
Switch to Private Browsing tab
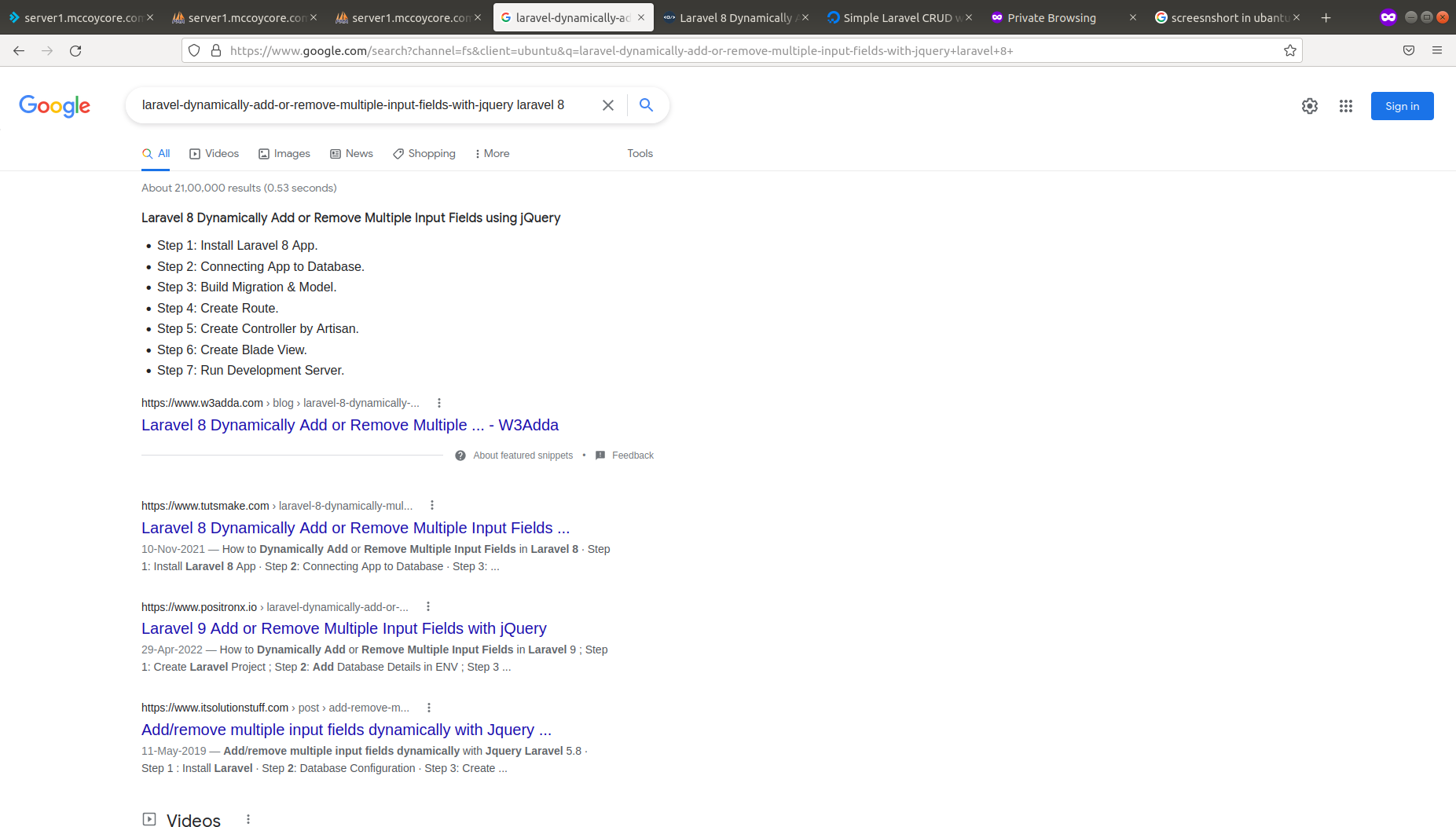1051,17
